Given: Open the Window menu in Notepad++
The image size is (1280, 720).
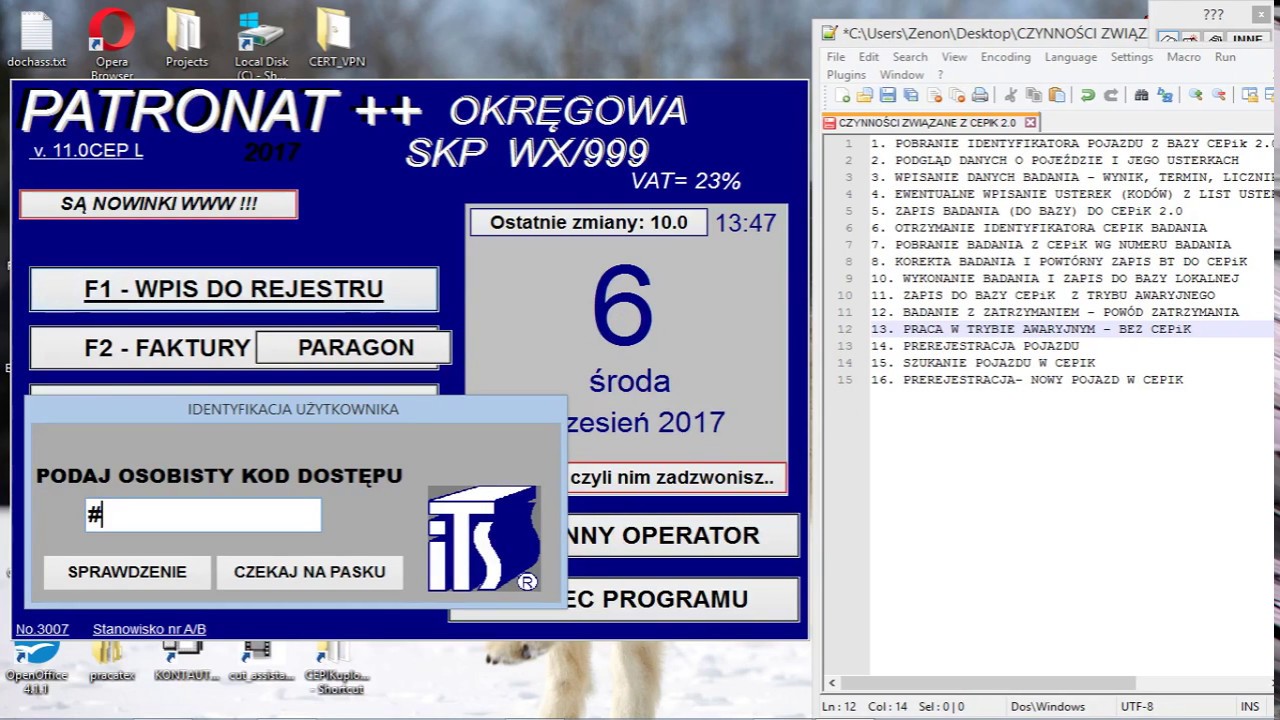Looking at the screenshot, I should pos(901,75).
